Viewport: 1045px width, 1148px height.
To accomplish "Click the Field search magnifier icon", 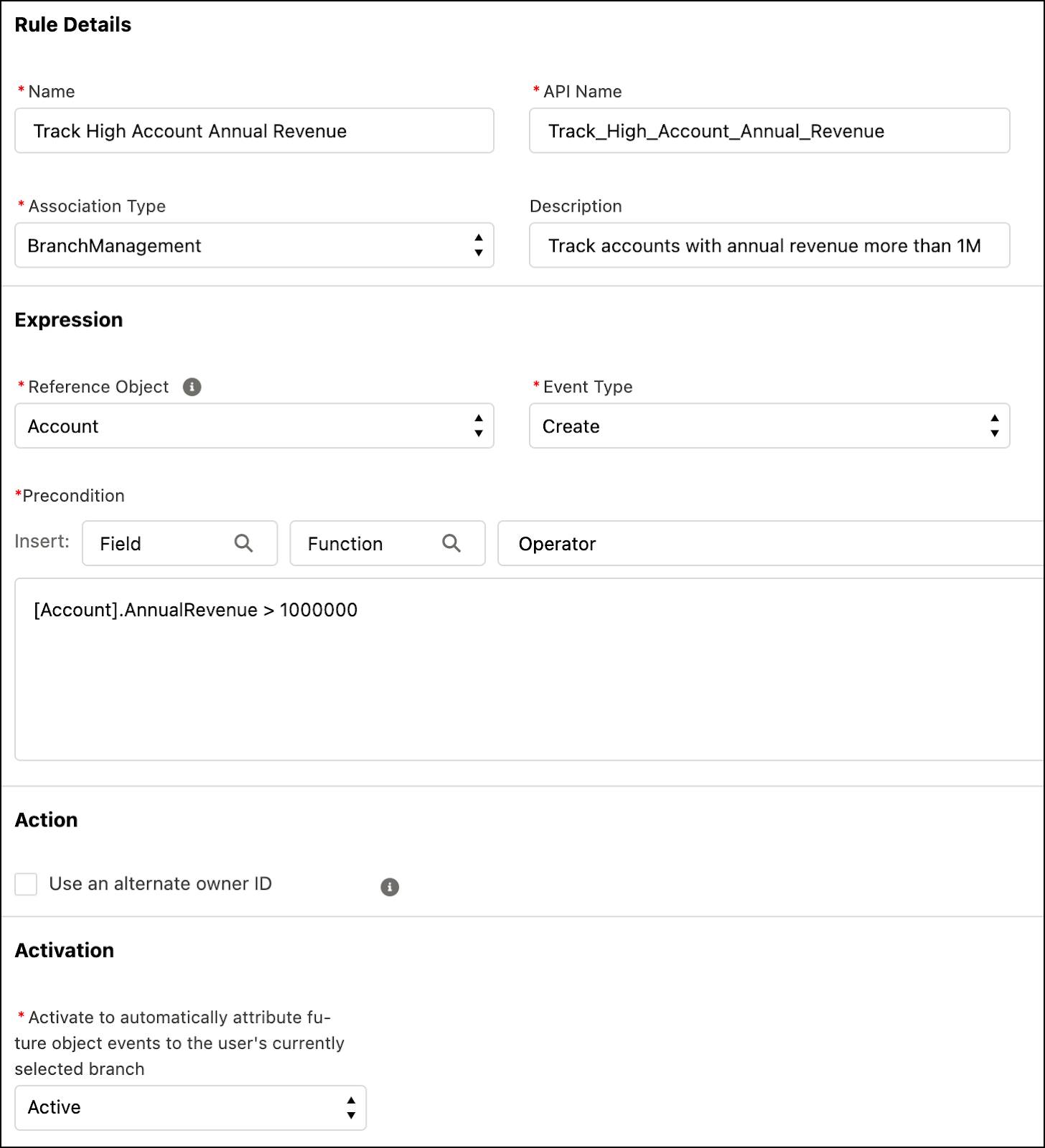I will (244, 543).
